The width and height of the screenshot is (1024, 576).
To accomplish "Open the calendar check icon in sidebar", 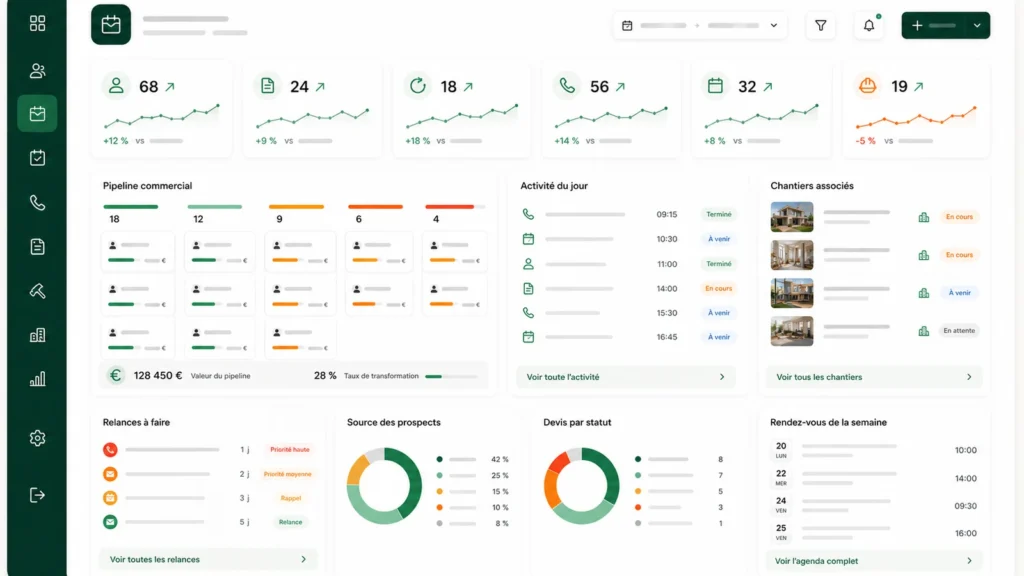I will pos(37,157).
